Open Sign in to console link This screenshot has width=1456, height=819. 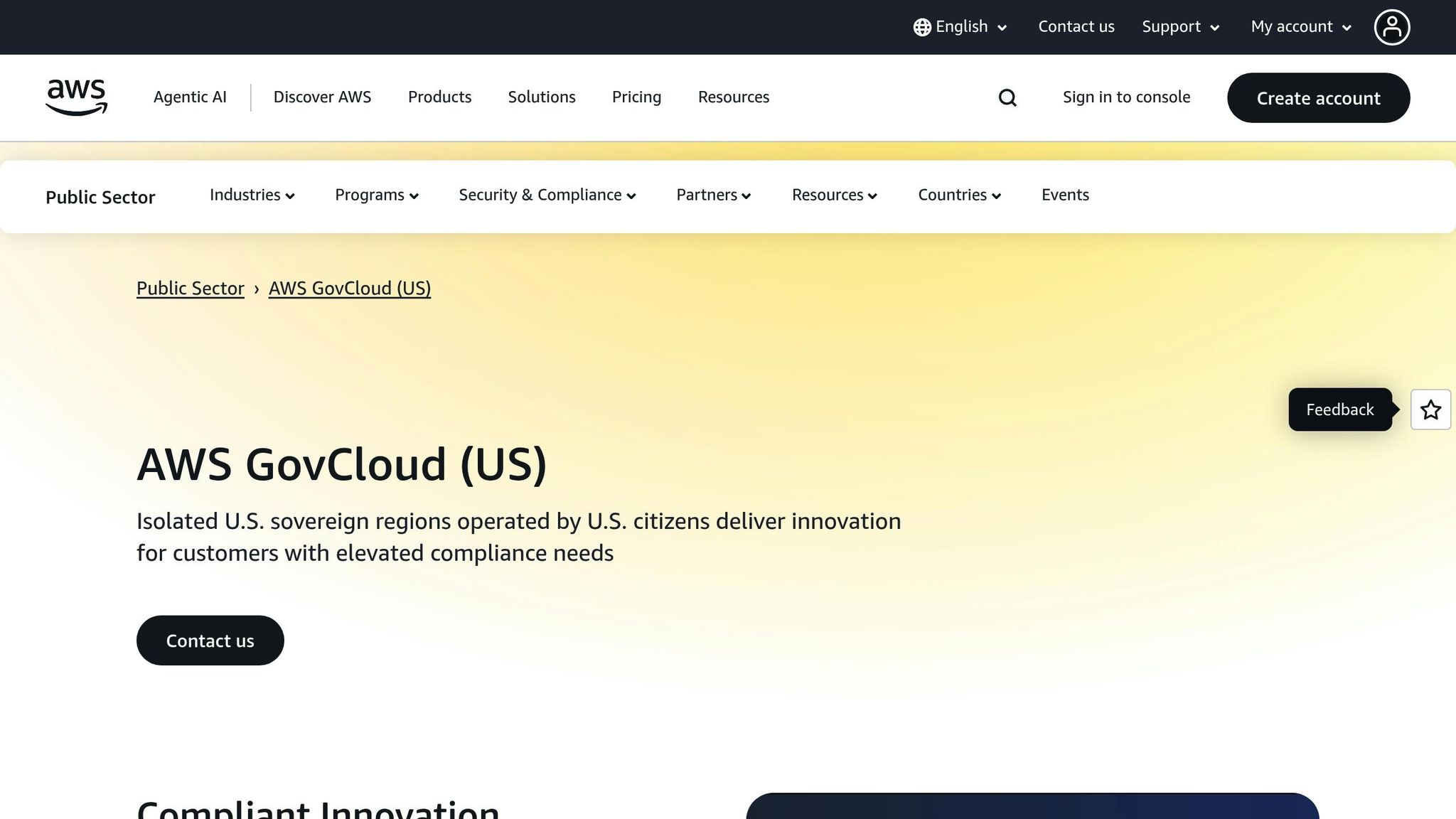pos(1126,97)
